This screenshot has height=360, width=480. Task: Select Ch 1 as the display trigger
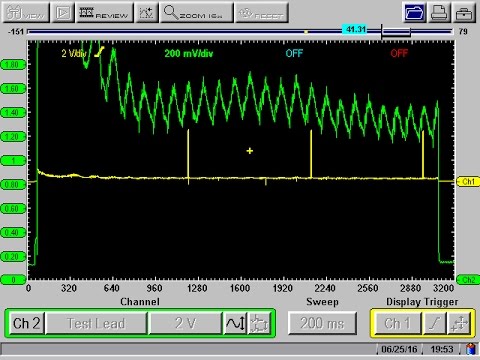(398, 323)
